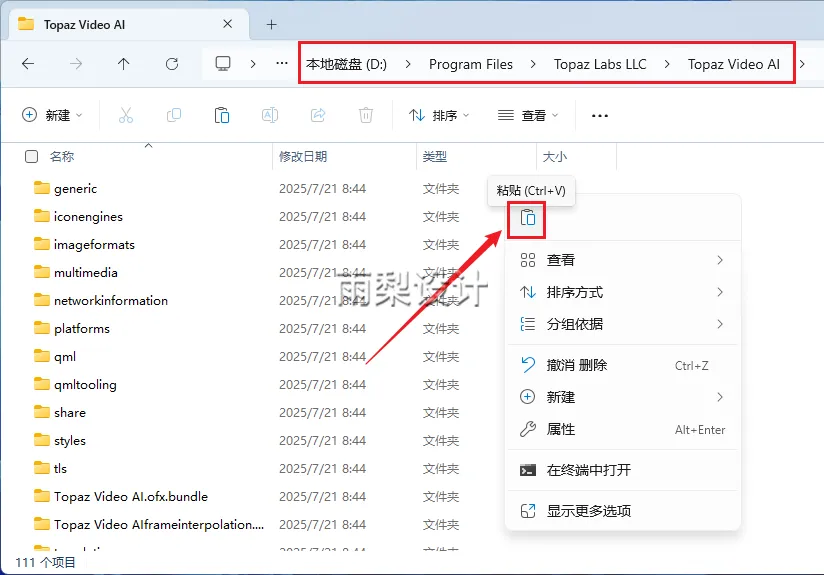Screen dimensions: 824x575
Task: Open 排序方式 submenu in context menu
Action: click(623, 292)
